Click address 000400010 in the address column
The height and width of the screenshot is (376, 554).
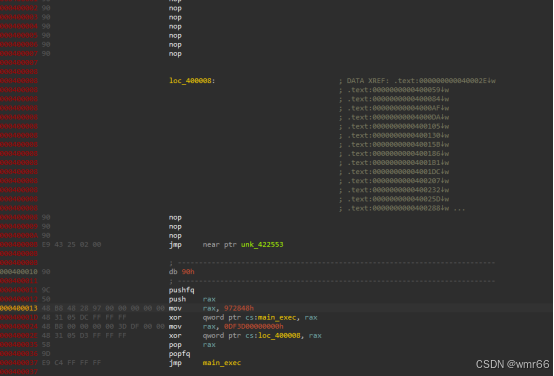[x=19, y=272]
